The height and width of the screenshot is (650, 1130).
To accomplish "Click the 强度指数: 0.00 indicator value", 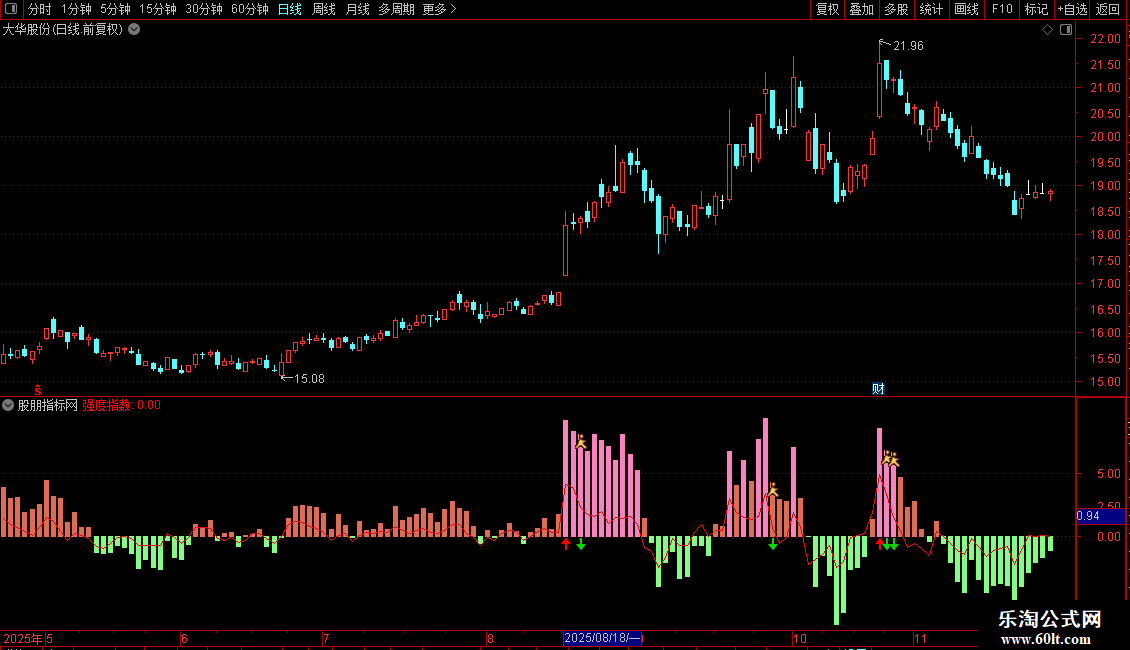I will coord(121,405).
